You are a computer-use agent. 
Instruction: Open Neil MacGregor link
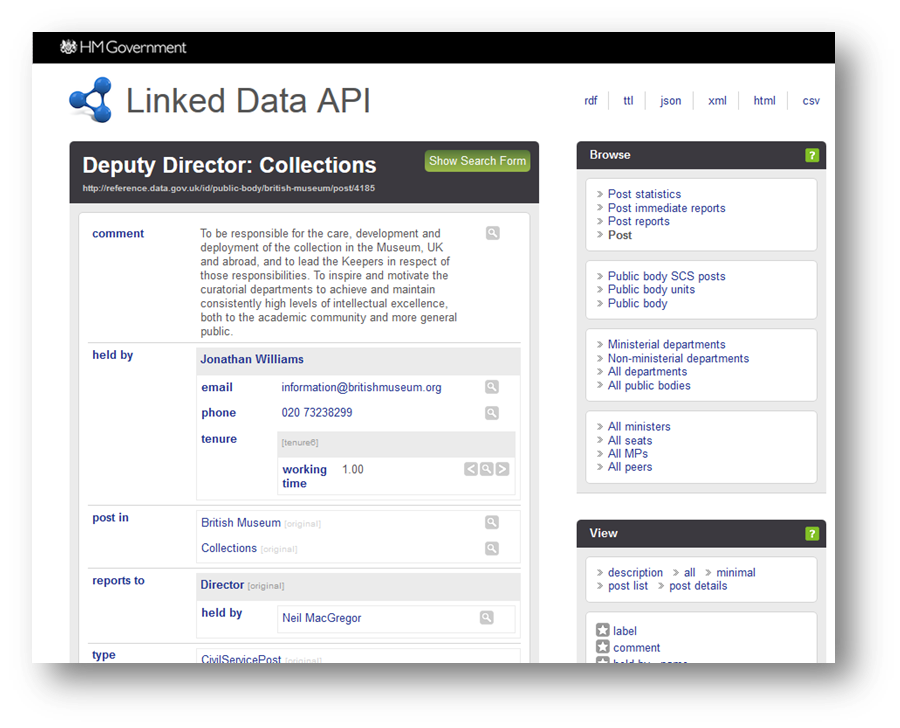[321, 618]
